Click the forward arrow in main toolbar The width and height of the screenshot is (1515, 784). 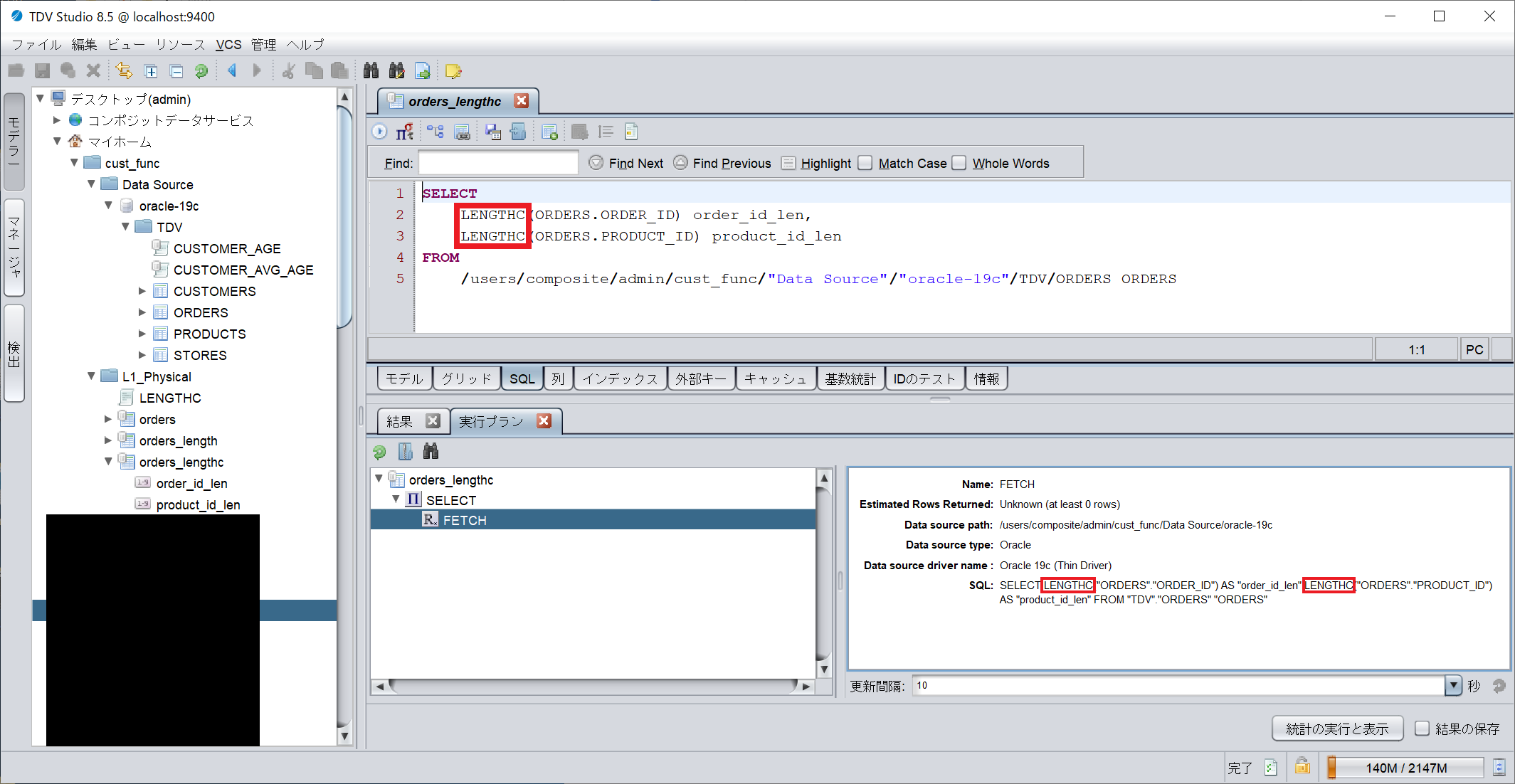pyautogui.click(x=257, y=70)
